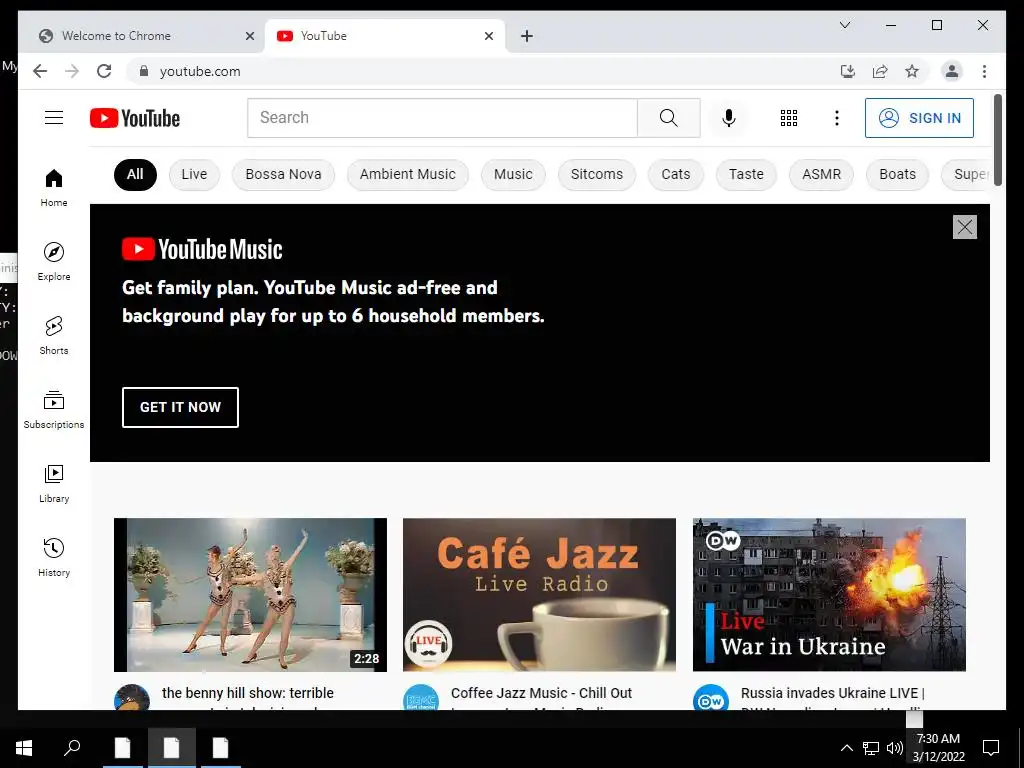
Task: Expand the tab search chevron
Action: [x=844, y=25]
